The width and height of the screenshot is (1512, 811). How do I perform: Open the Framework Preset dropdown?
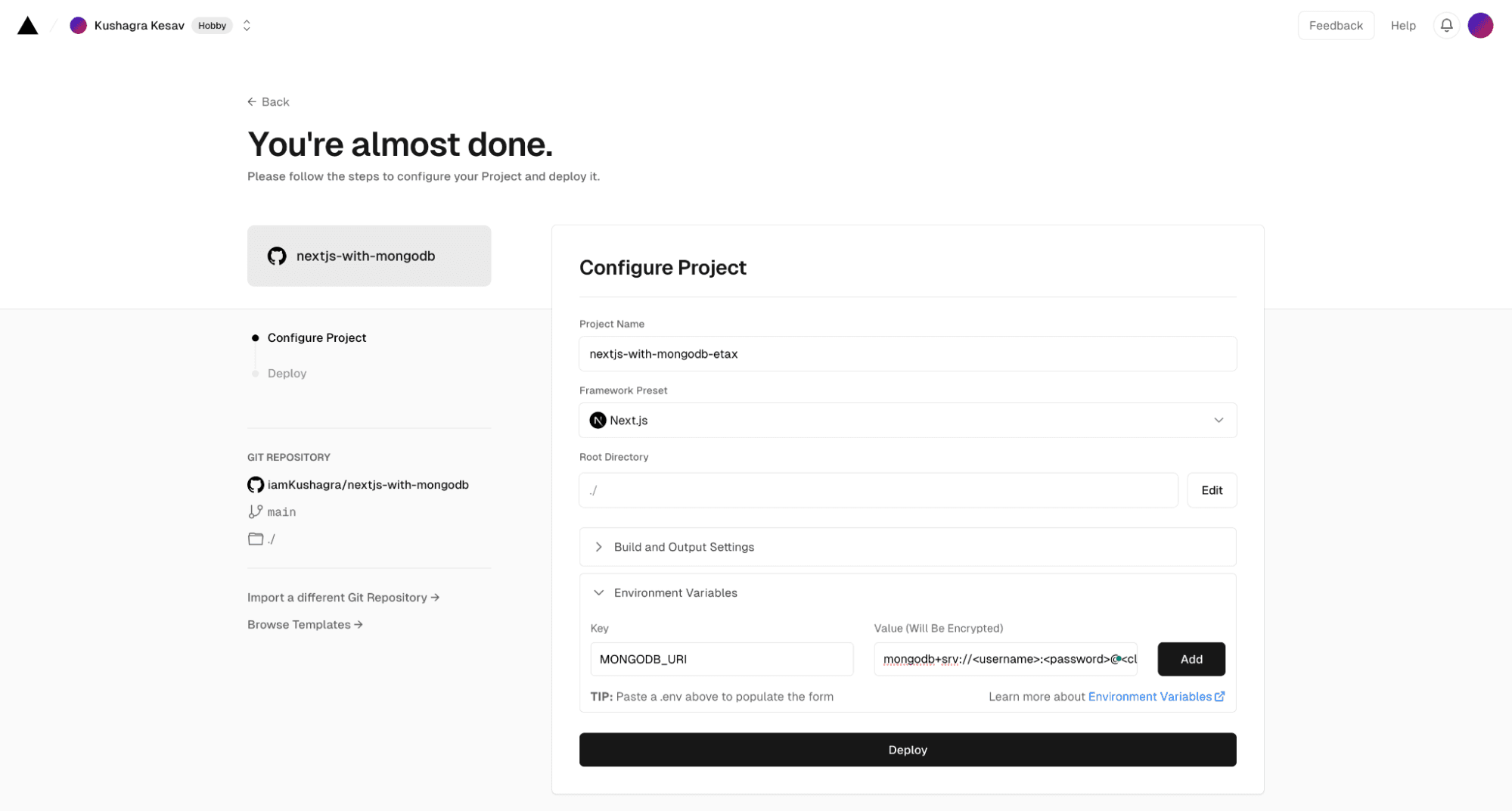pyautogui.click(x=1218, y=421)
